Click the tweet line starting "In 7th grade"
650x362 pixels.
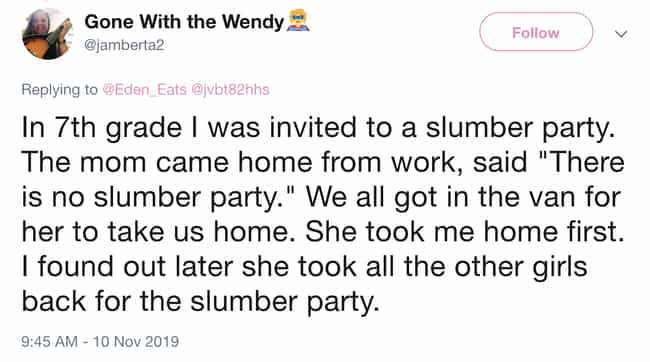[x=318, y=128]
